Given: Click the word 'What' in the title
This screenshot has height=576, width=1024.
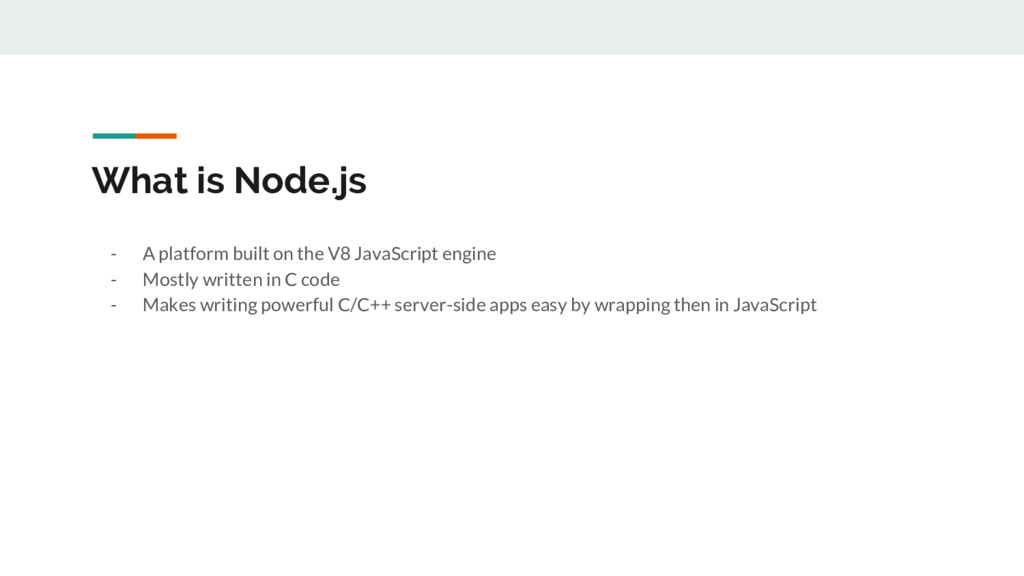Looking at the screenshot, I should [140, 180].
